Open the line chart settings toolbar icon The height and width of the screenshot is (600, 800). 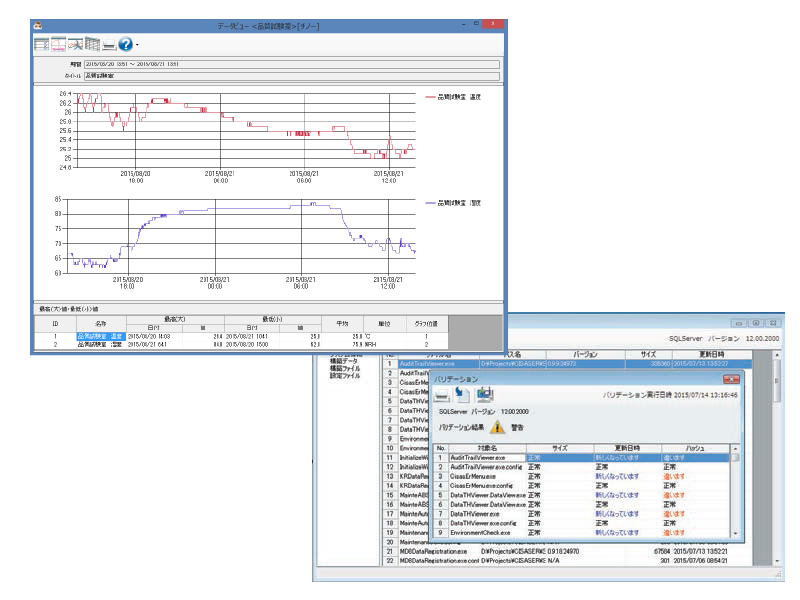pos(76,44)
